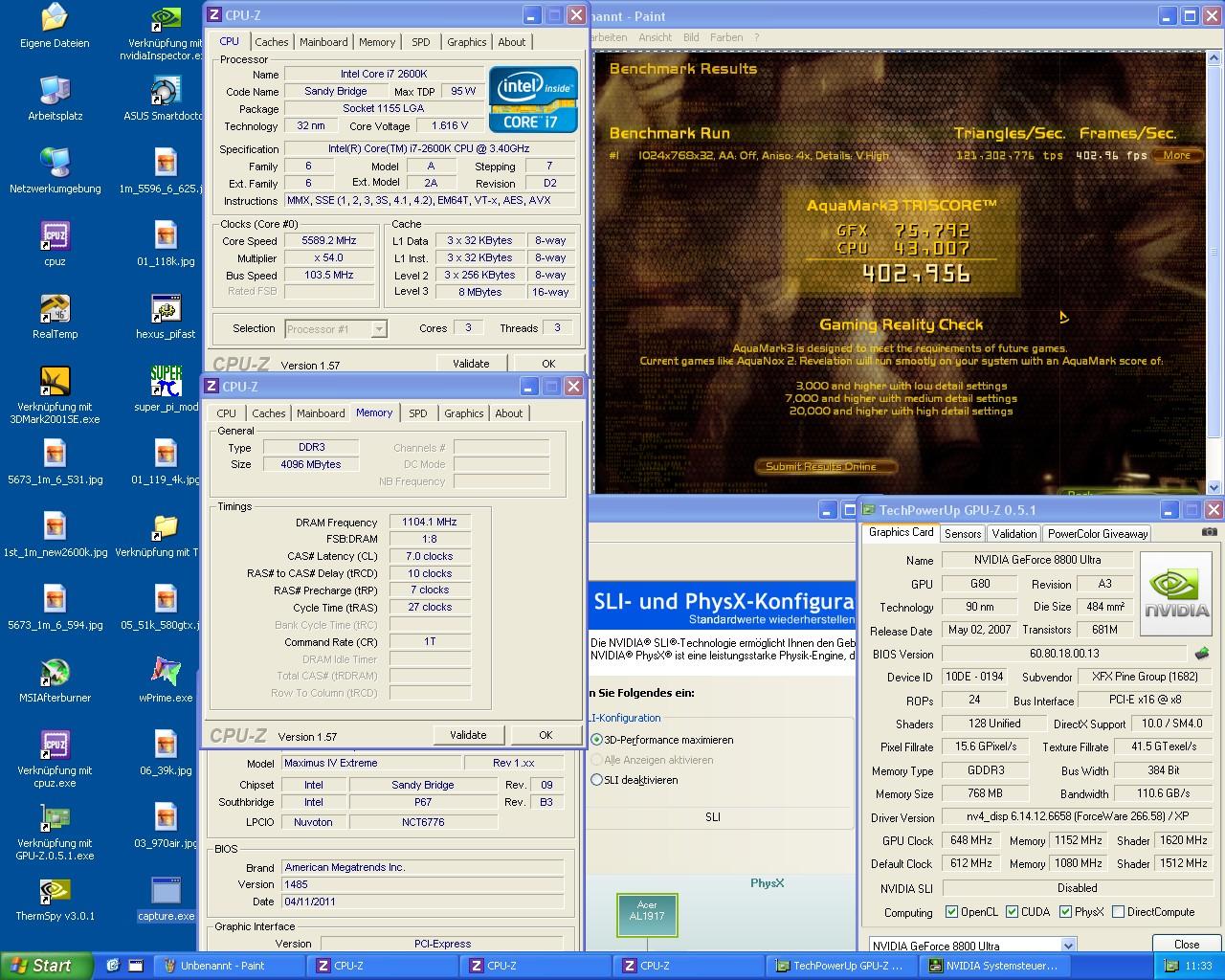
Task: Click OK in the CPU-Z memory timings window
Action: coord(546,735)
